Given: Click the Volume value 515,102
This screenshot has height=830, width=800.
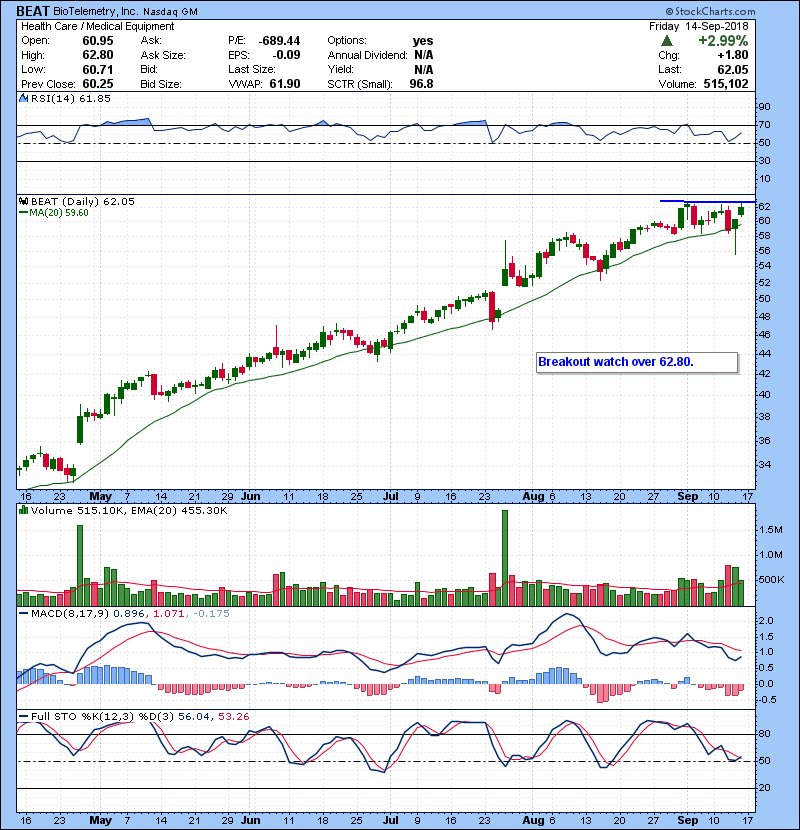Looking at the screenshot, I should (726, 84).
